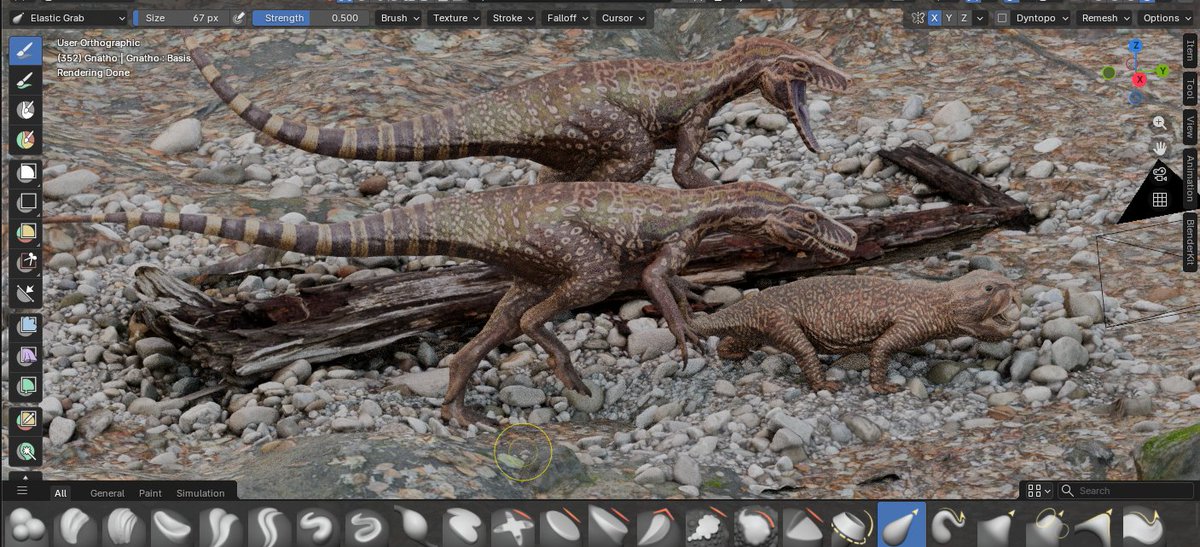Switch perspective/orthographic with the grid gizmo
Screen dimensions: 1200x547
[1159, 199]
